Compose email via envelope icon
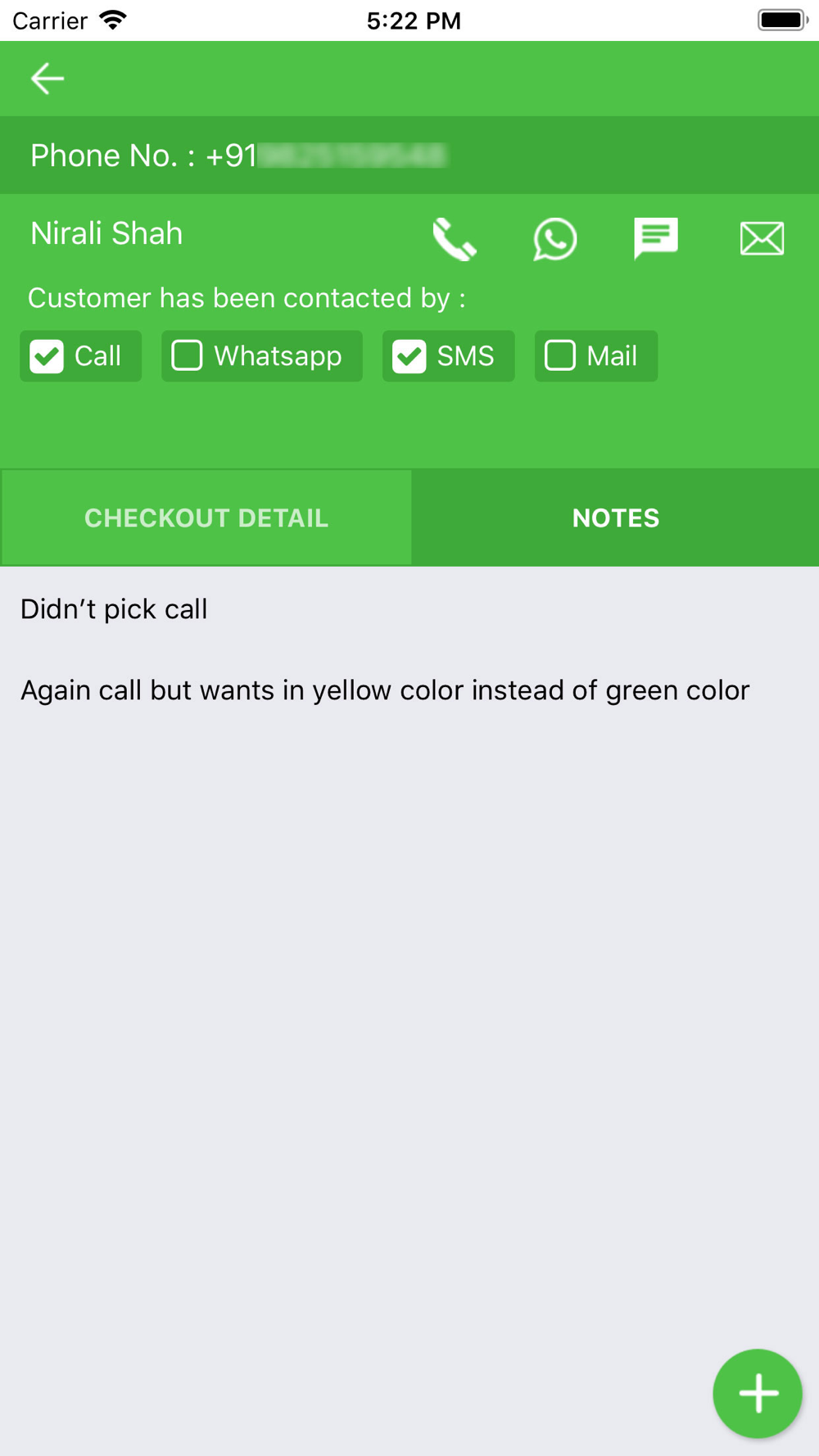 click(762, 239)
